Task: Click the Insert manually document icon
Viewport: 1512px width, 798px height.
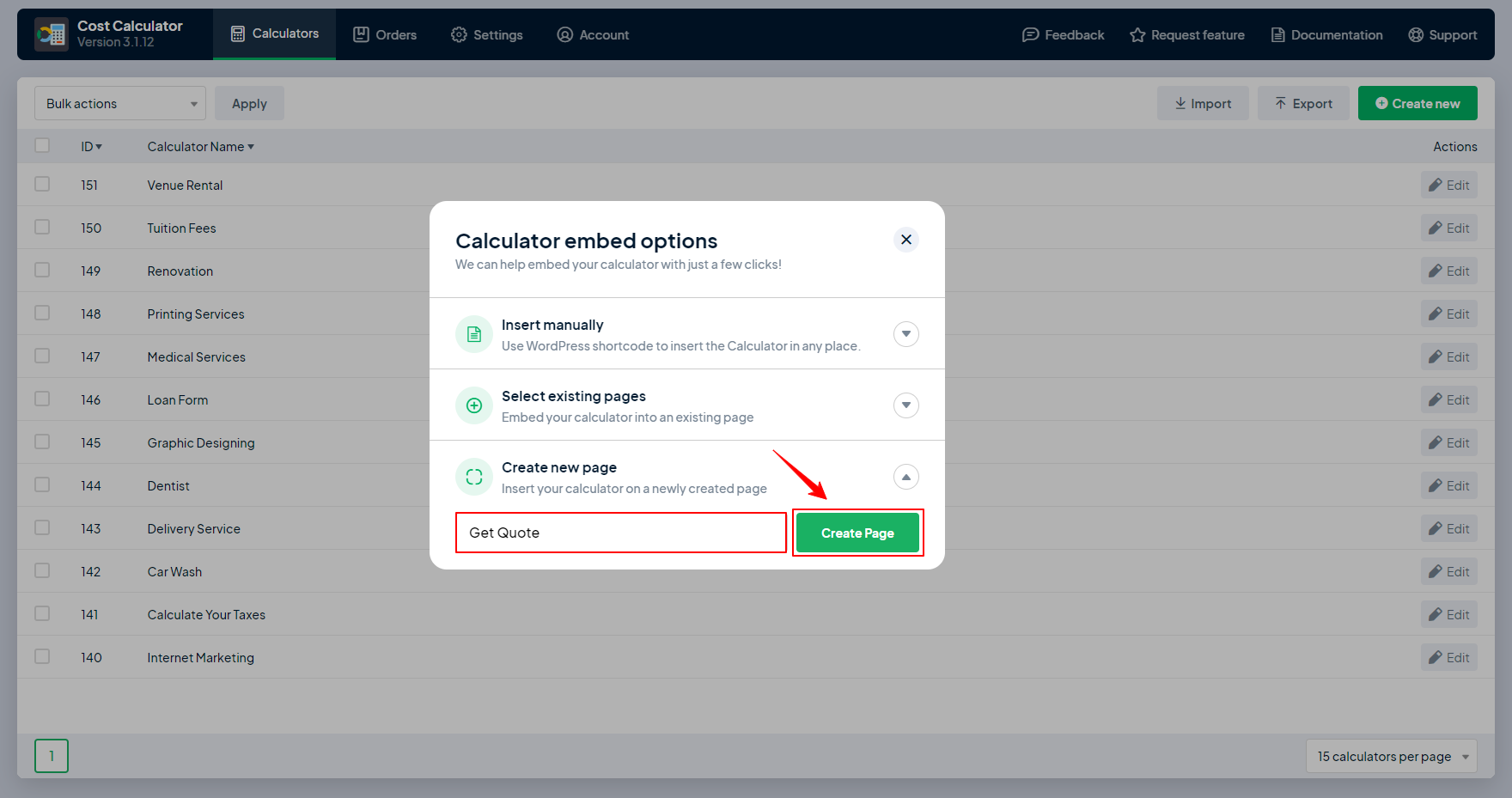Action: [473, 334]
